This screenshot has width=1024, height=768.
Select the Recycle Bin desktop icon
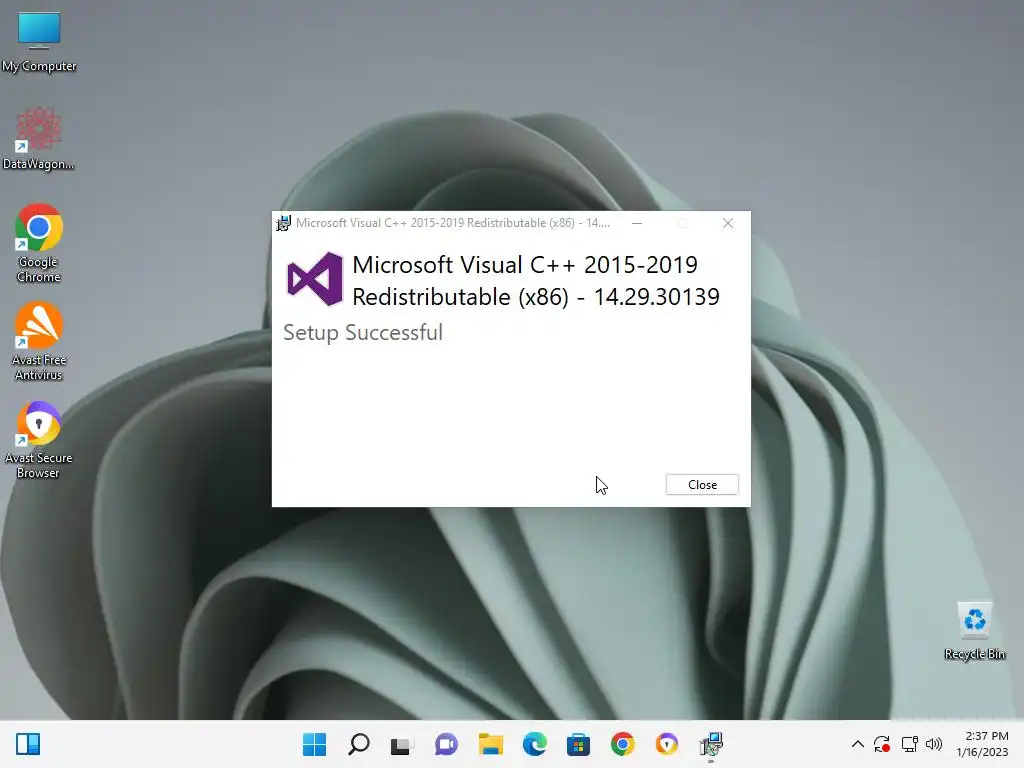(975, 631)
